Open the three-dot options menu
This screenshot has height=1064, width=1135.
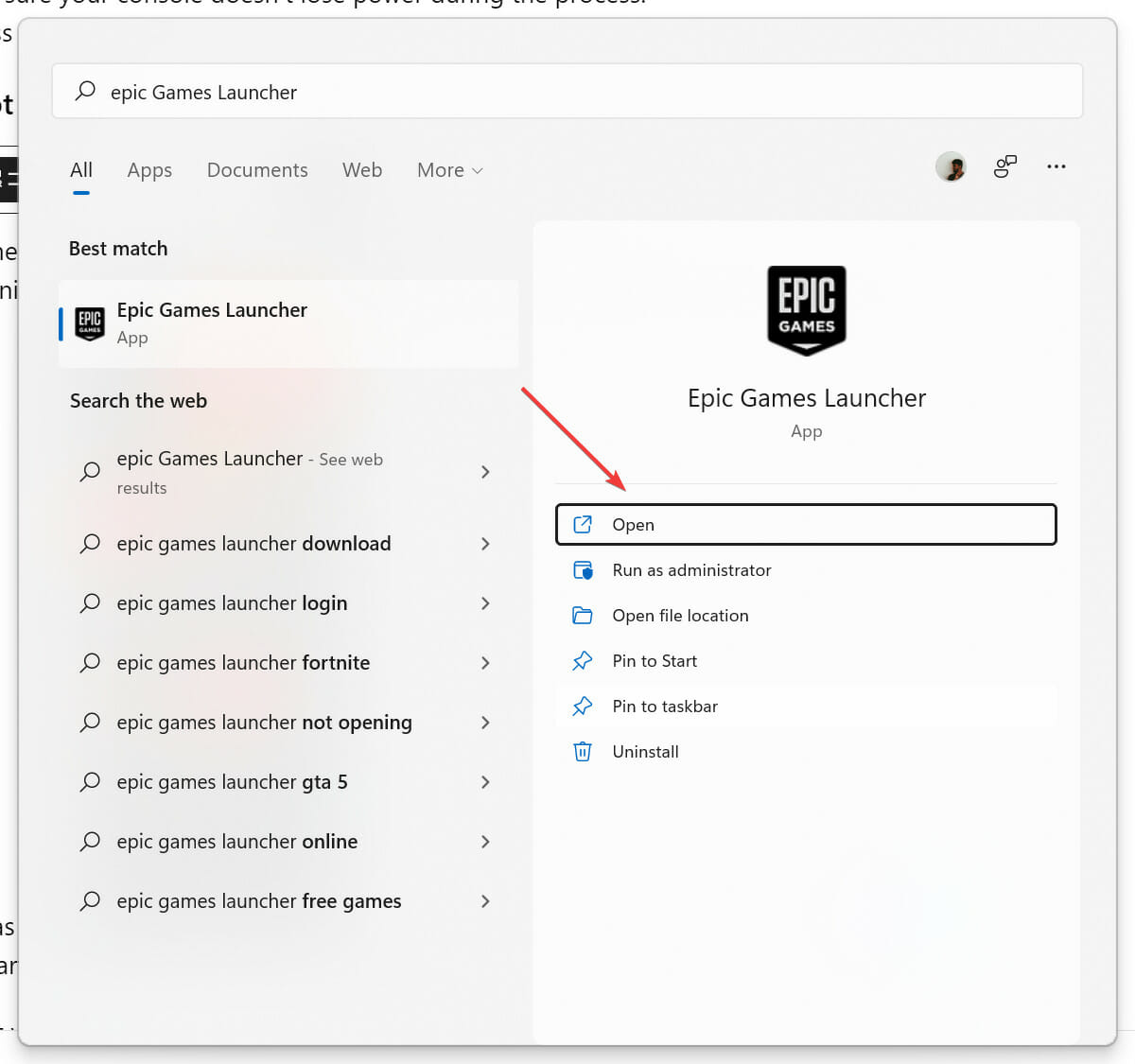[x=1056, y=166]
